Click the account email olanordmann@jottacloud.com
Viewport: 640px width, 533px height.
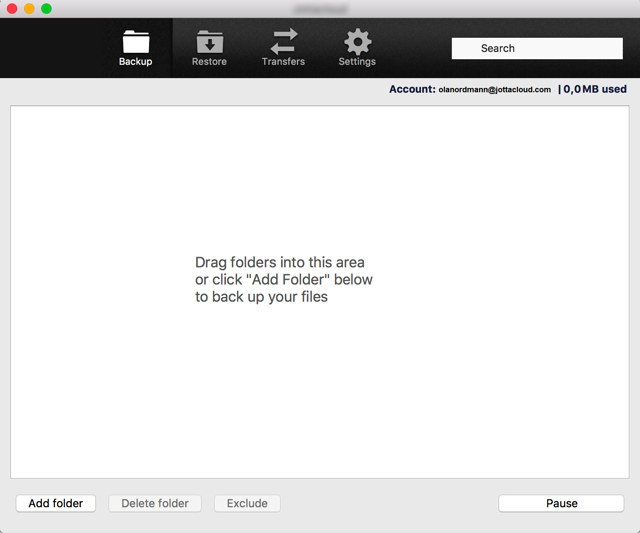point(495,90)
